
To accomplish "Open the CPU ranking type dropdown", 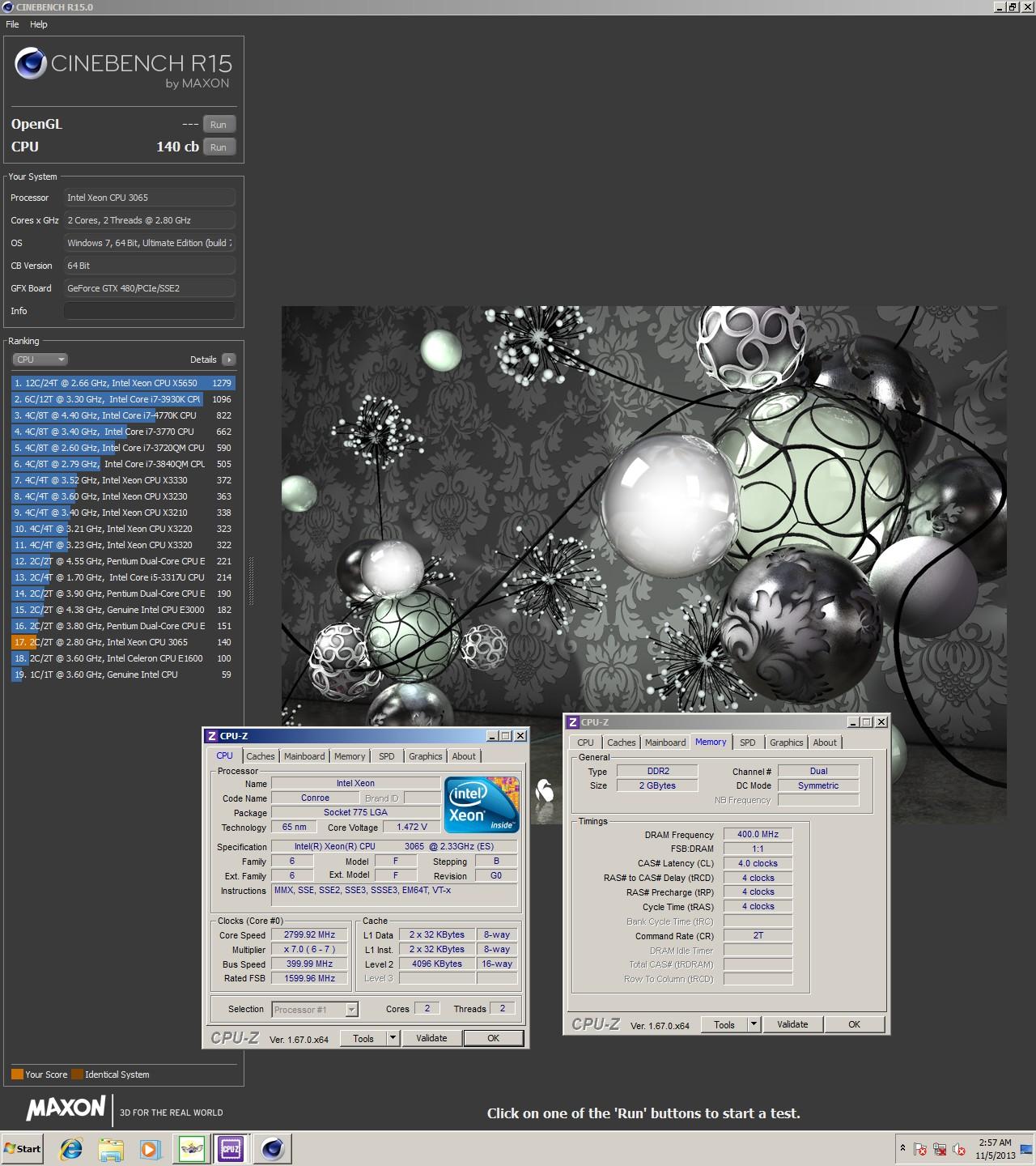I will coord(40,360).
